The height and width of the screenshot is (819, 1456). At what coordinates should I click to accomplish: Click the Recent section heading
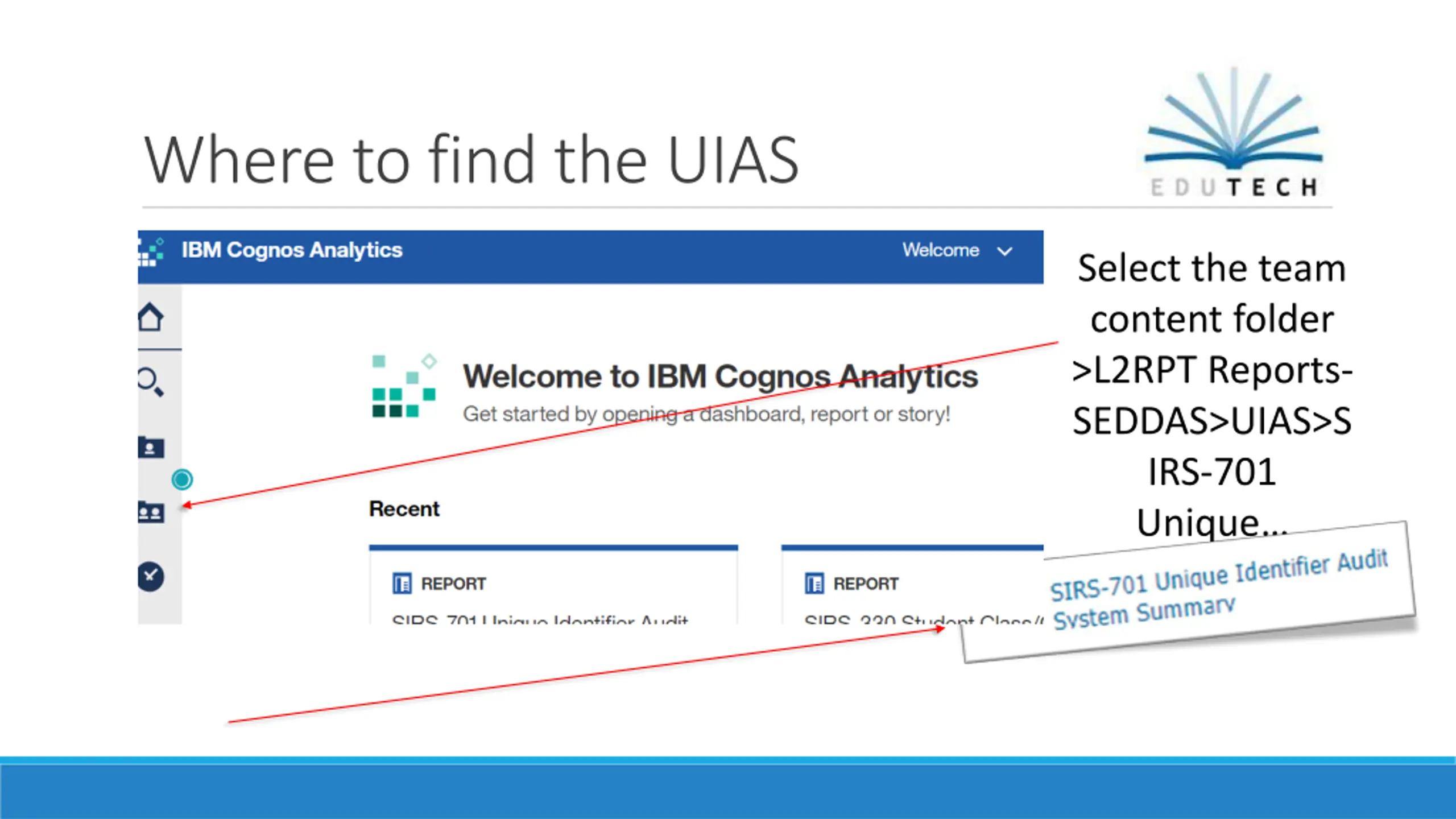(x=404, y=508)
